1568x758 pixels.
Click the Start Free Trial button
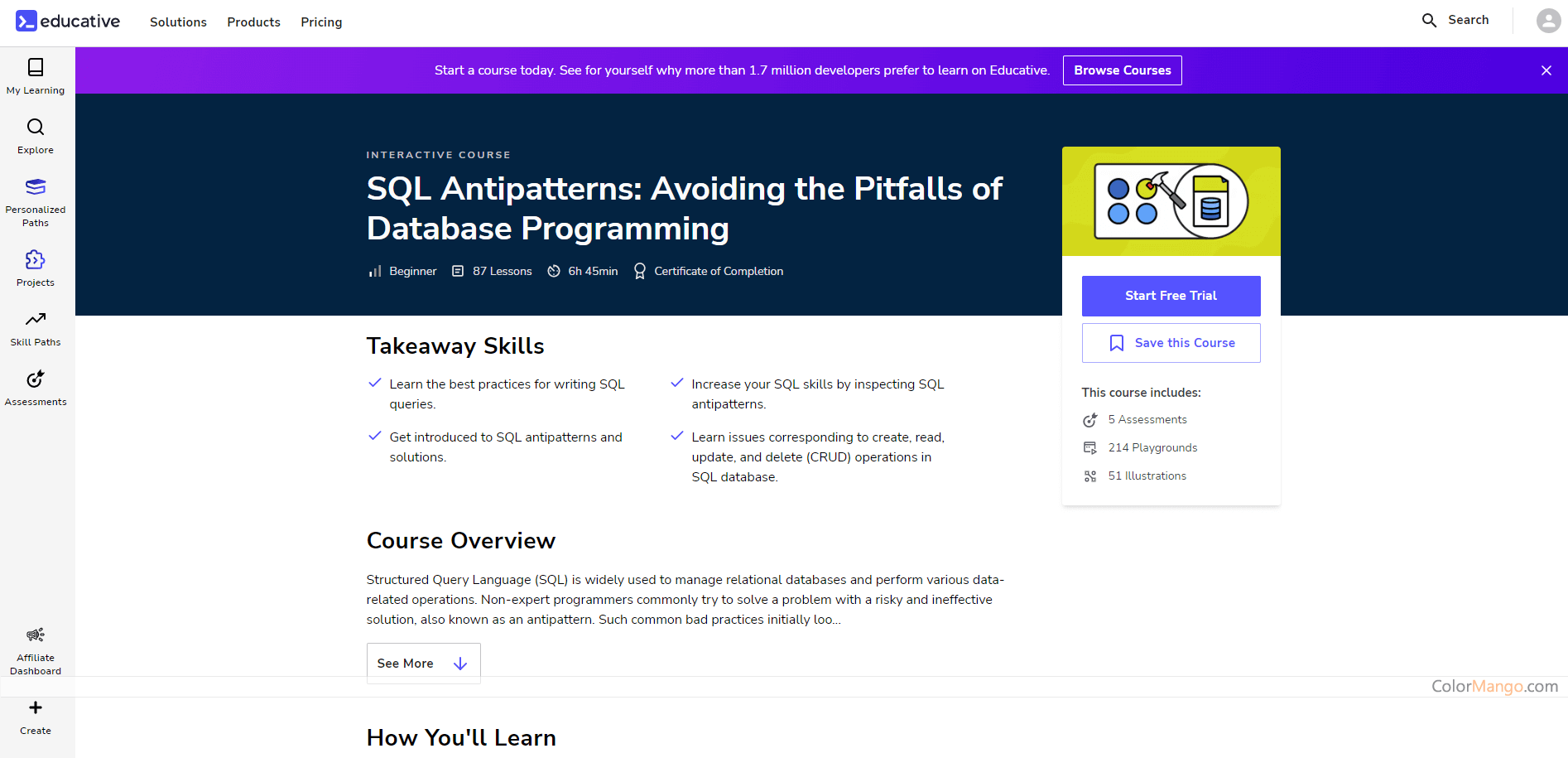coord(1171,296)
